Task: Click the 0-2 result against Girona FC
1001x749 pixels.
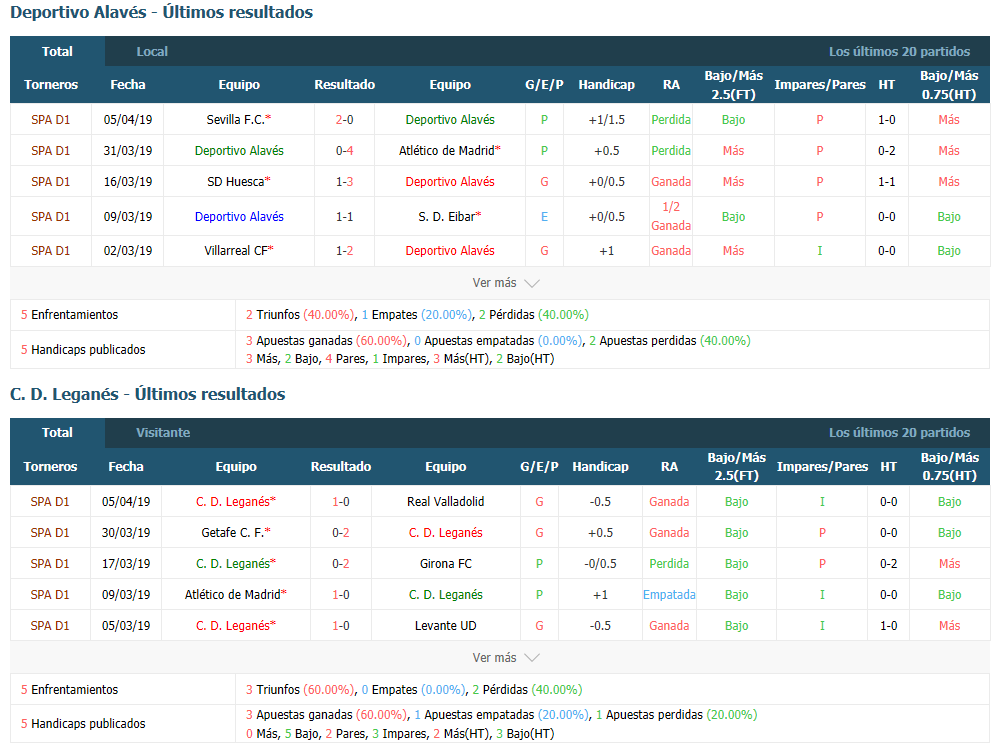Action: pos(341,564)
